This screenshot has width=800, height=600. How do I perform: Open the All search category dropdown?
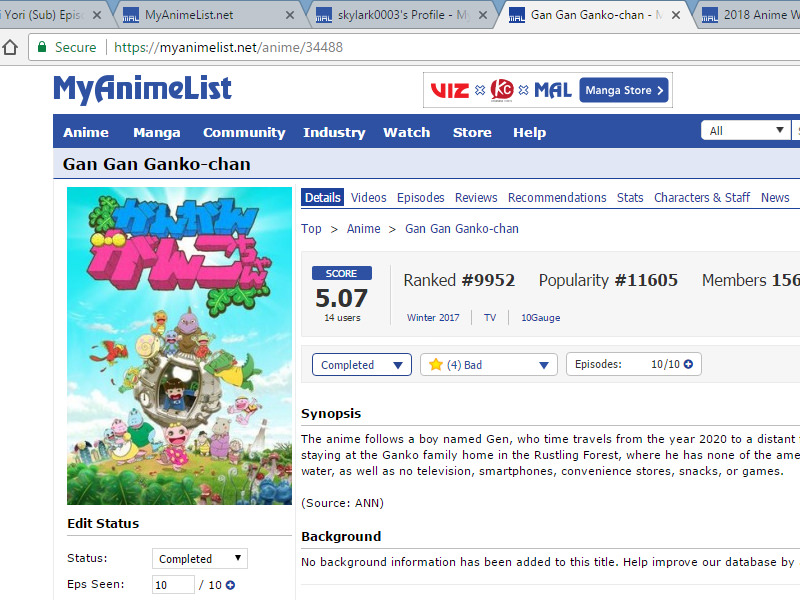click(x=746, y=131)
